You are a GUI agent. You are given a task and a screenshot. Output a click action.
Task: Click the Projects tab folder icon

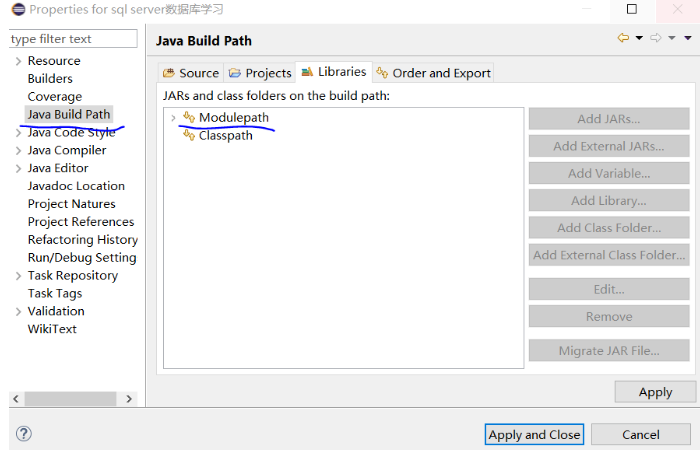tap(234, 73)
